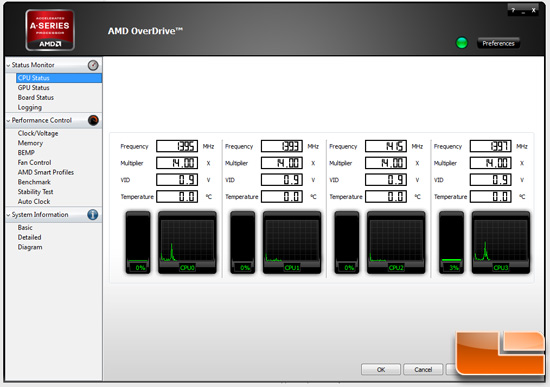Click the CPU2 VID value field
The width and height of the screenshot is (550, 387).
click(x=386, y=180)
